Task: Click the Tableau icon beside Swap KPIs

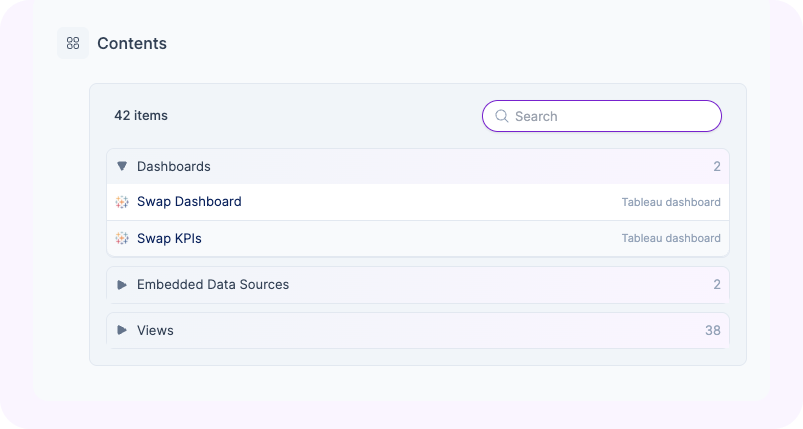Action: click(x=122, y=238)
